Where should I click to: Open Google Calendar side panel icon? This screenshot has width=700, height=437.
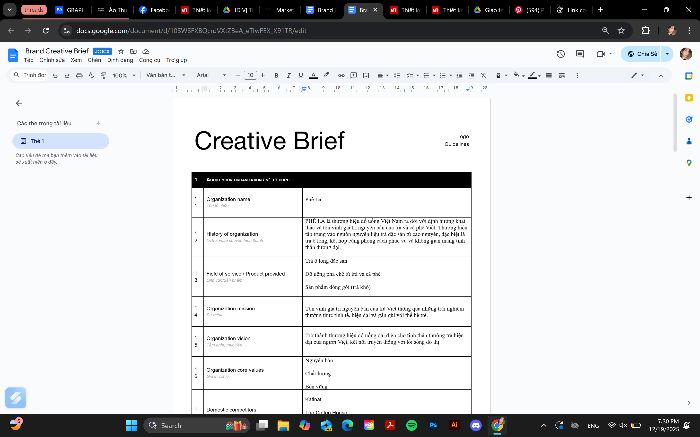689,76
